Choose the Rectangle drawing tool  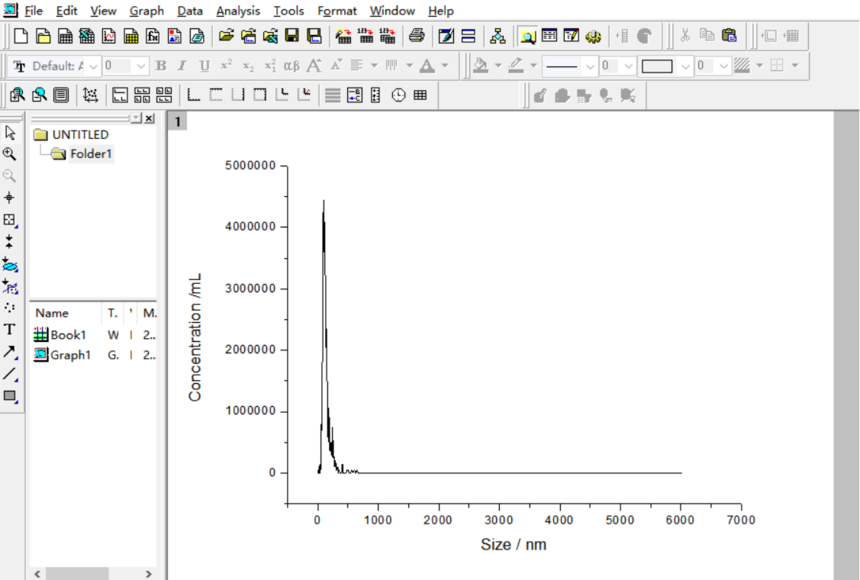tap(10, 396)
